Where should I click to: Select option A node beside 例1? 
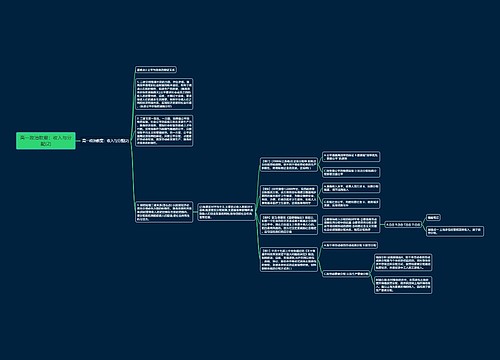[x=351, y=157]
